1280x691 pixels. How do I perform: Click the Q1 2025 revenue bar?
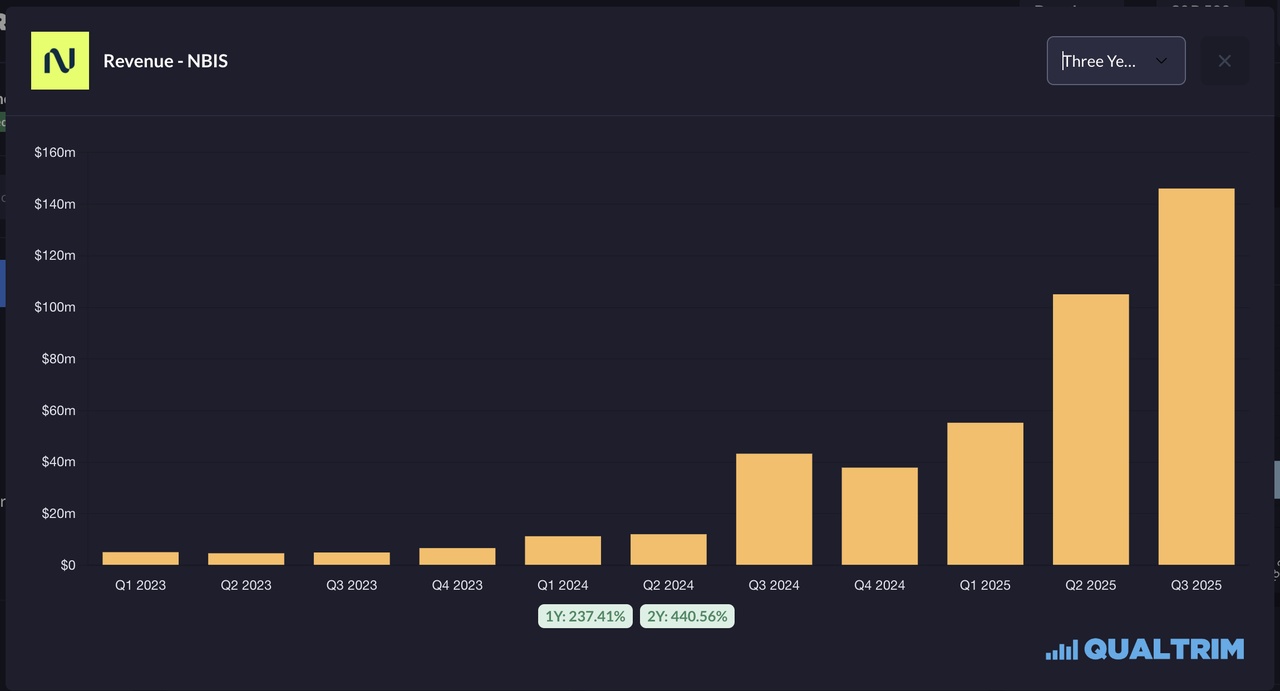pos(985,493)
